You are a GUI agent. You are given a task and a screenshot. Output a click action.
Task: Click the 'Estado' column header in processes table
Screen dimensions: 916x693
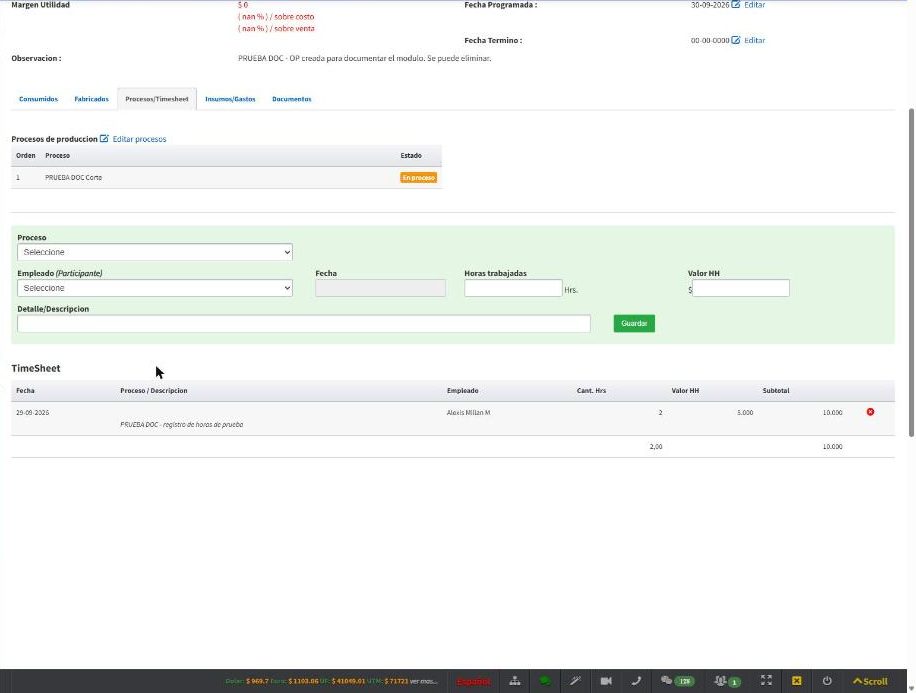click(x=411, y=155)
